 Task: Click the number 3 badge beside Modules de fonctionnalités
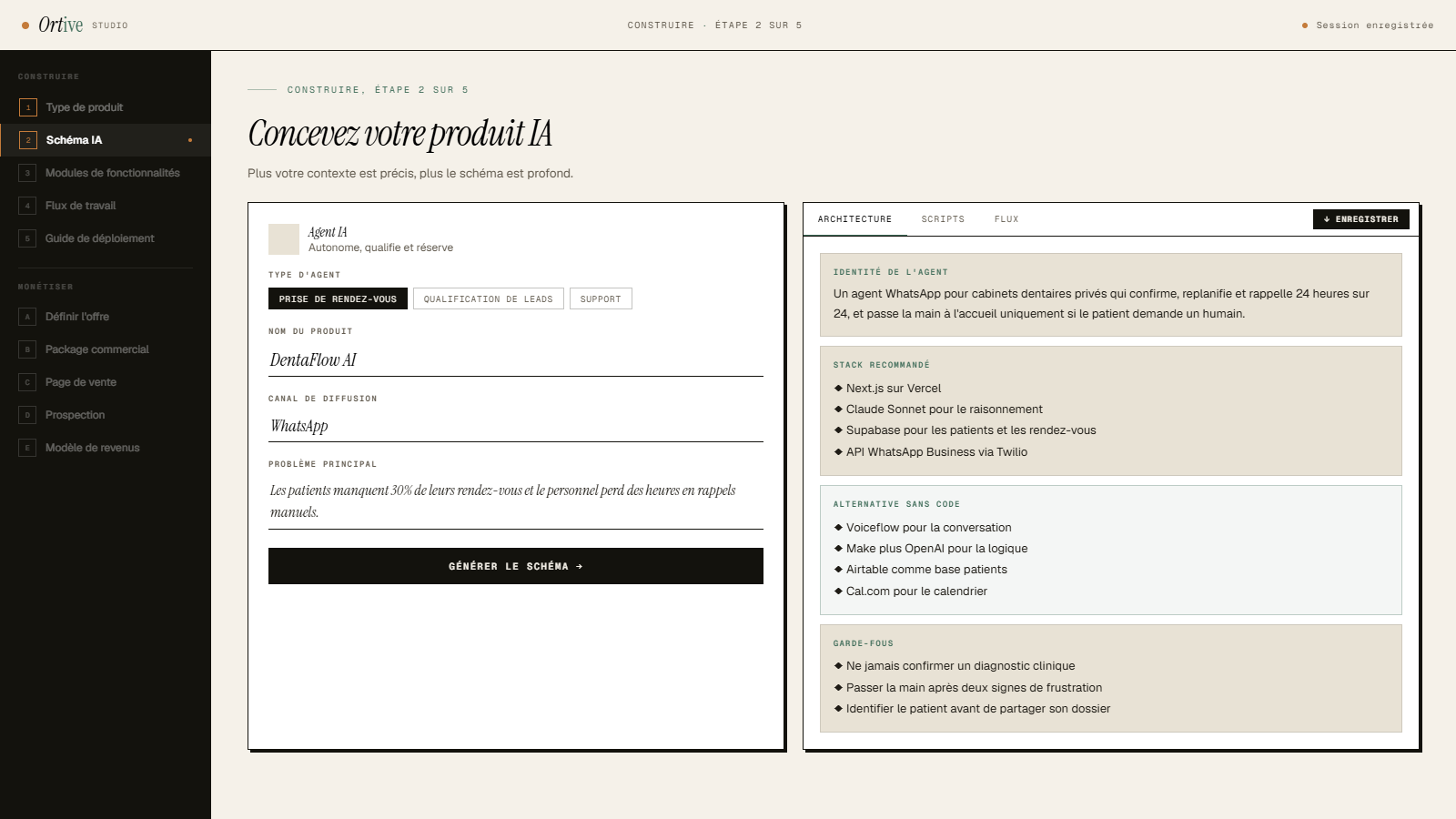coord(27,173)
